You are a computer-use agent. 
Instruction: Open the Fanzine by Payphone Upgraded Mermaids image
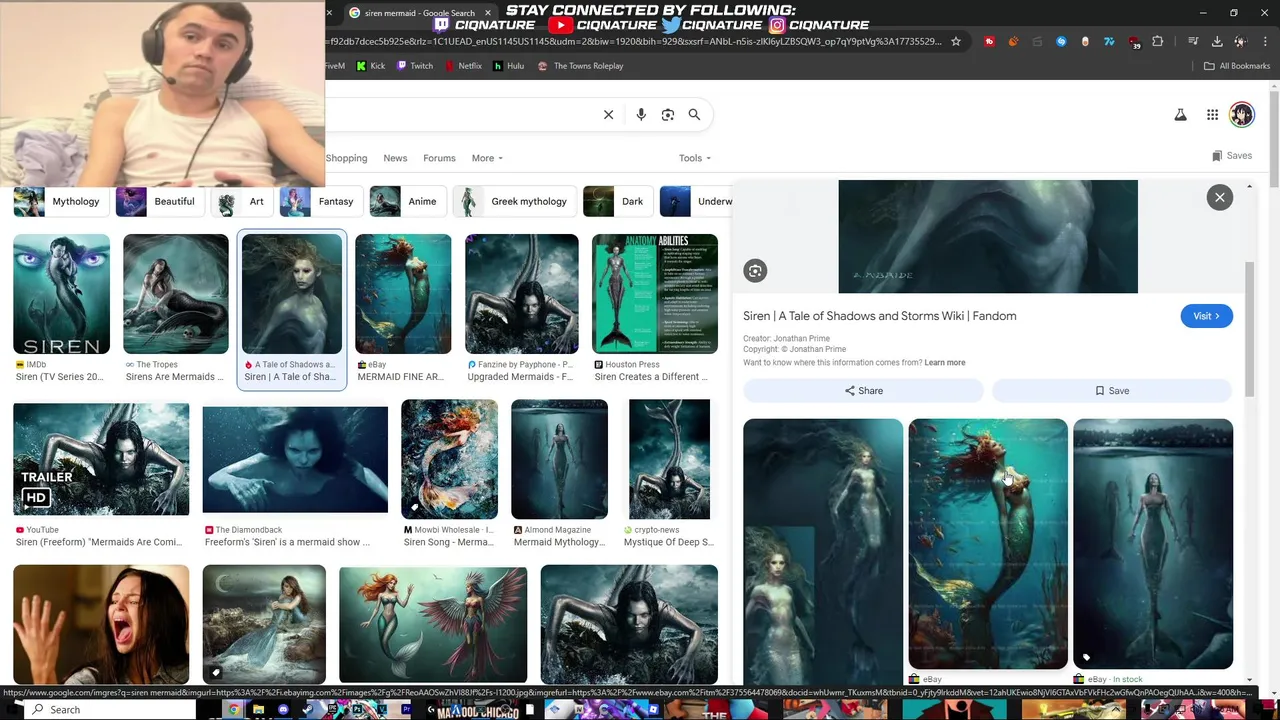521,294
